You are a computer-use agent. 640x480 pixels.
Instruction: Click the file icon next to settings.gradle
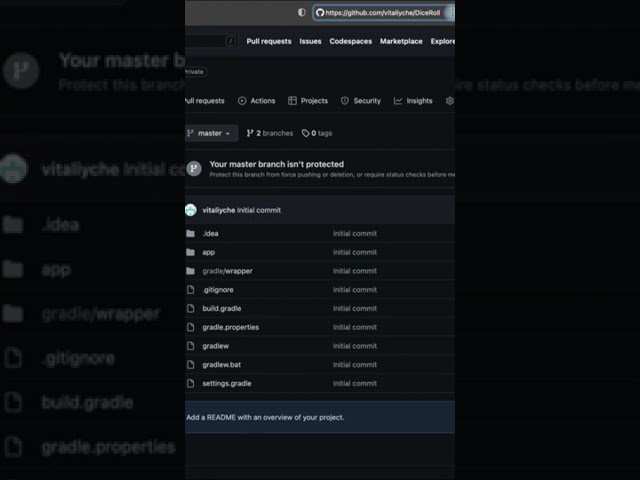pyautogui.click(x=190, y=383)
